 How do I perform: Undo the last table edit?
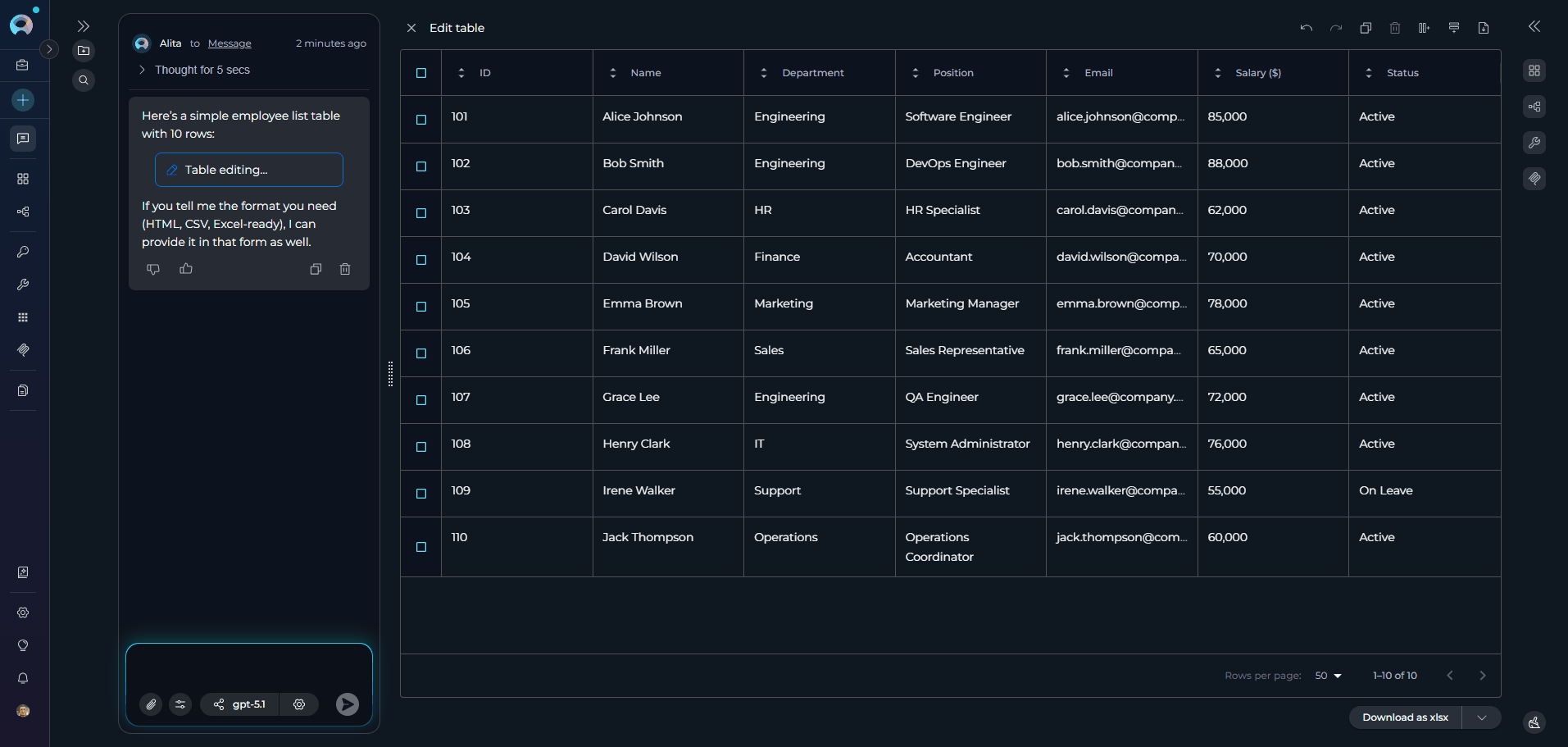tap(1306, 27)
